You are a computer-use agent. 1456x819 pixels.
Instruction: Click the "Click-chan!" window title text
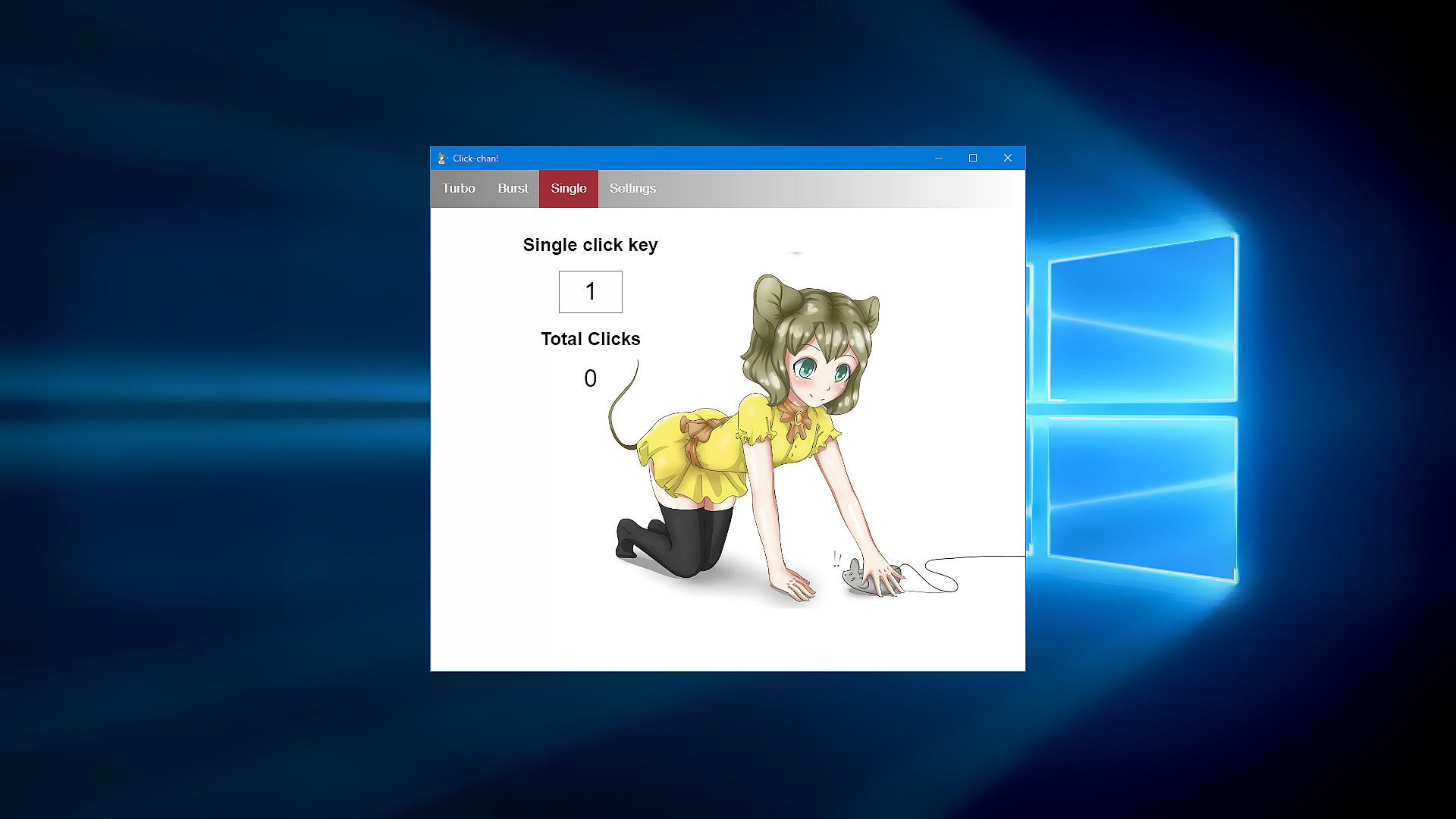pos(475,158)
